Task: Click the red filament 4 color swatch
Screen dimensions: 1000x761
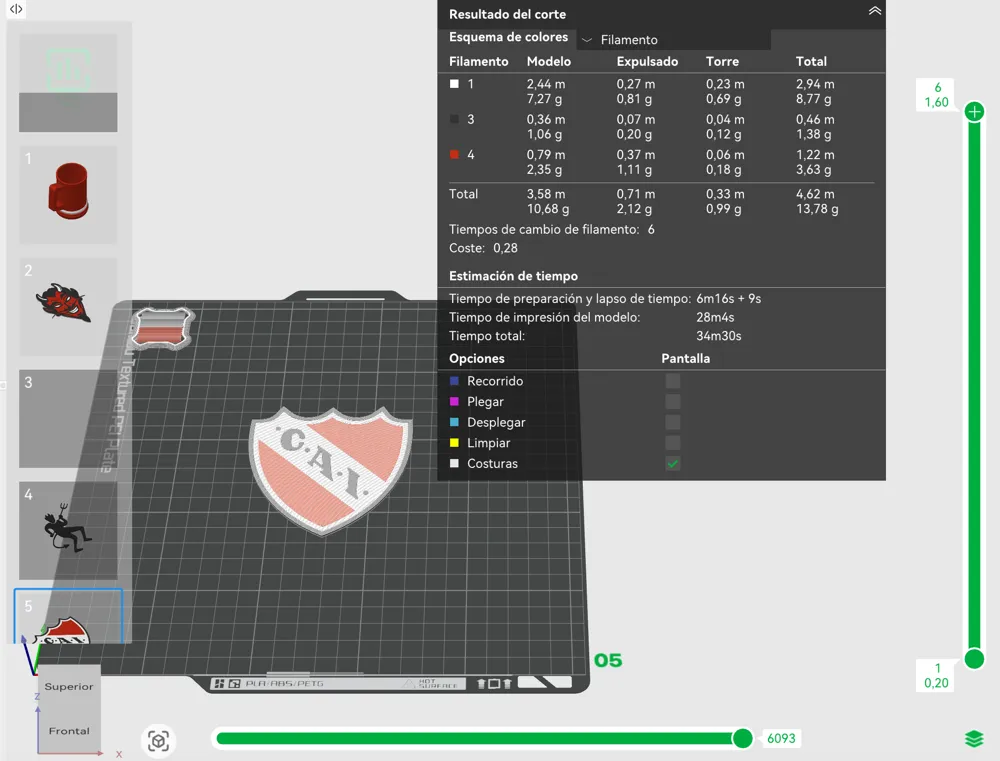Action: pyautogui.click(x=454, y=154)
